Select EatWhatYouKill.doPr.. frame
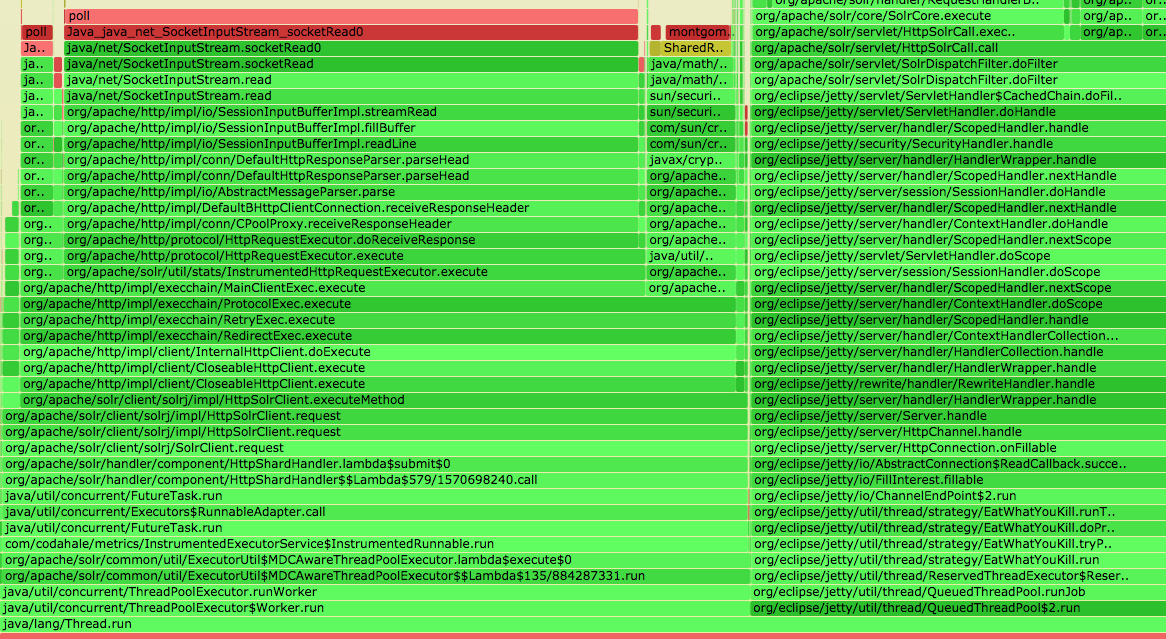This screenshot has height=639, width=1166. click(958, 528)
